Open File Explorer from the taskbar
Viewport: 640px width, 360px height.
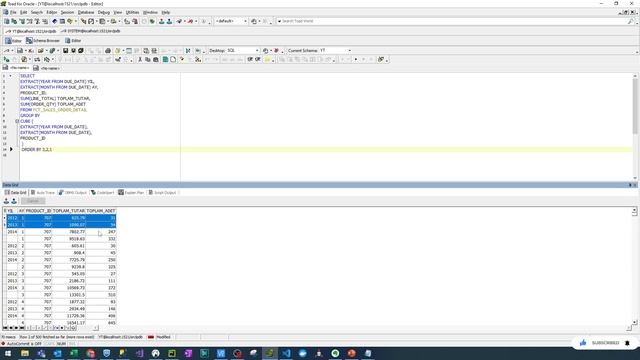(x=24, y=353)
